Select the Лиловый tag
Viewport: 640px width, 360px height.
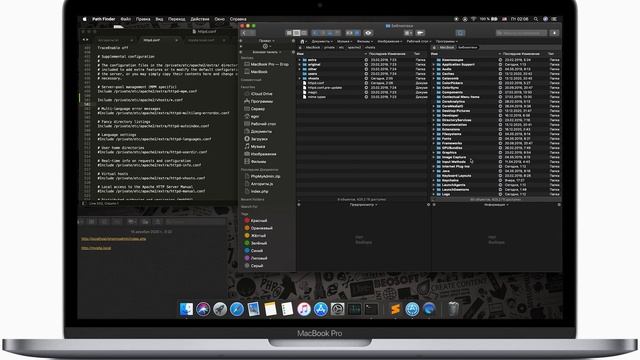tap(256, 258)
